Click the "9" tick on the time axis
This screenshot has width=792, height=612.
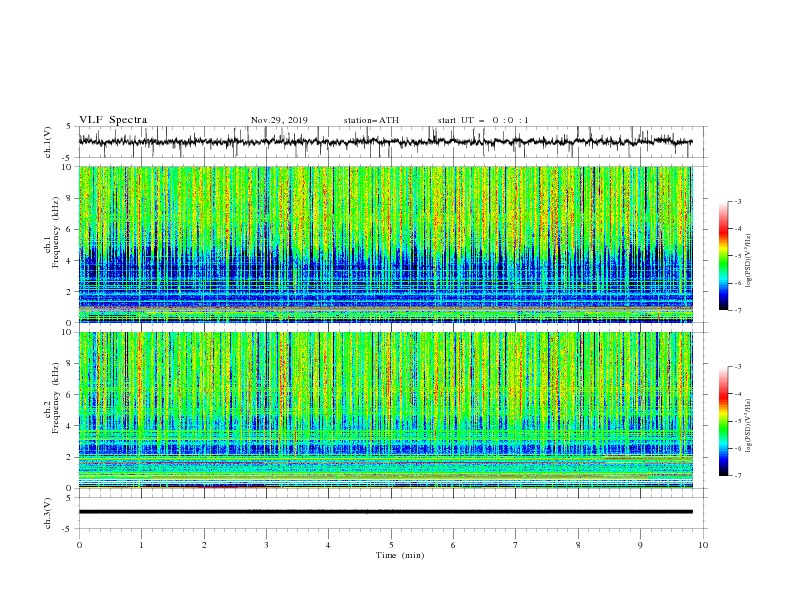point(641,545)
